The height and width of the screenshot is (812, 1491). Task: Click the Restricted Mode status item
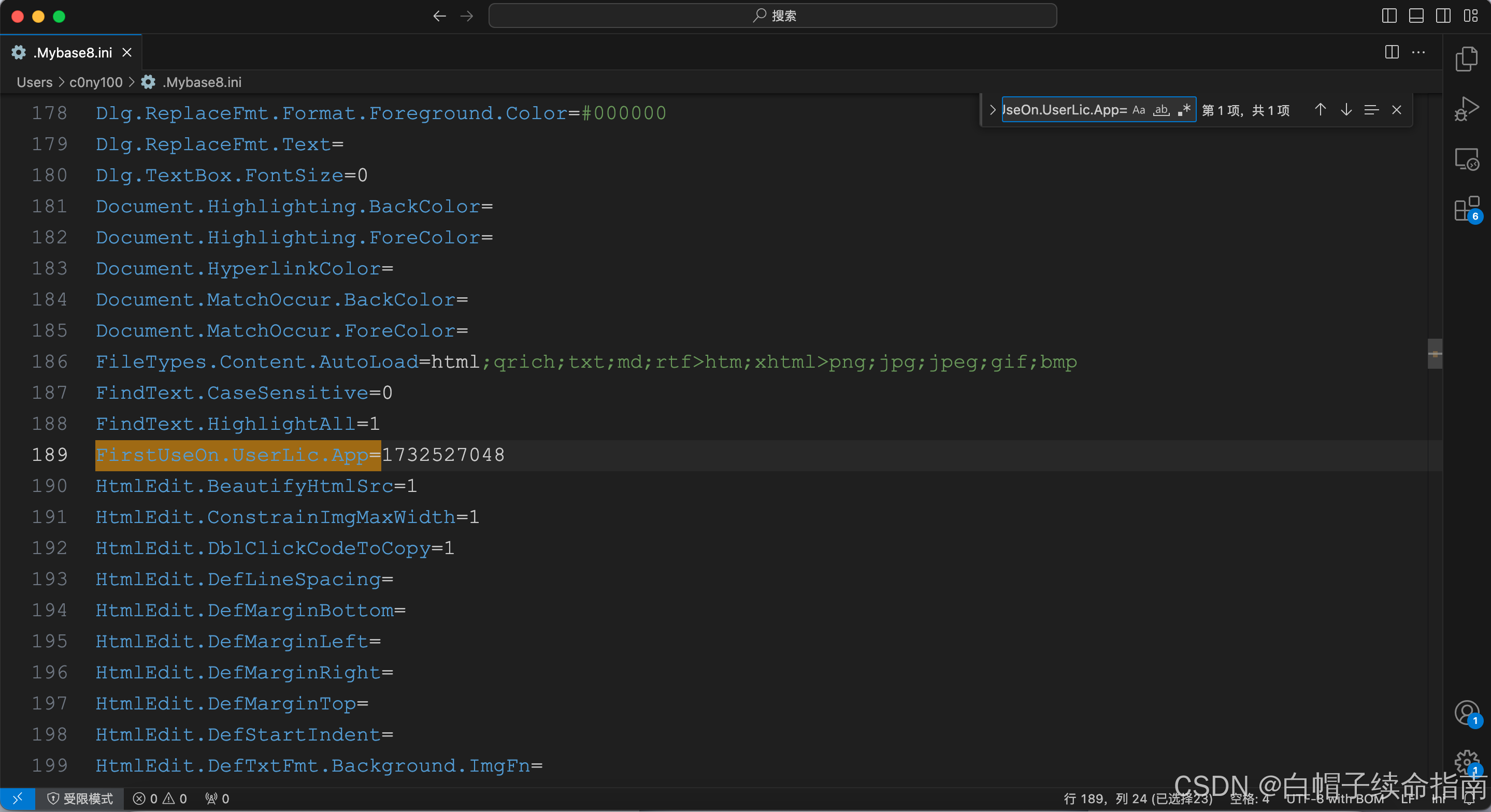[x=80, y=799]
